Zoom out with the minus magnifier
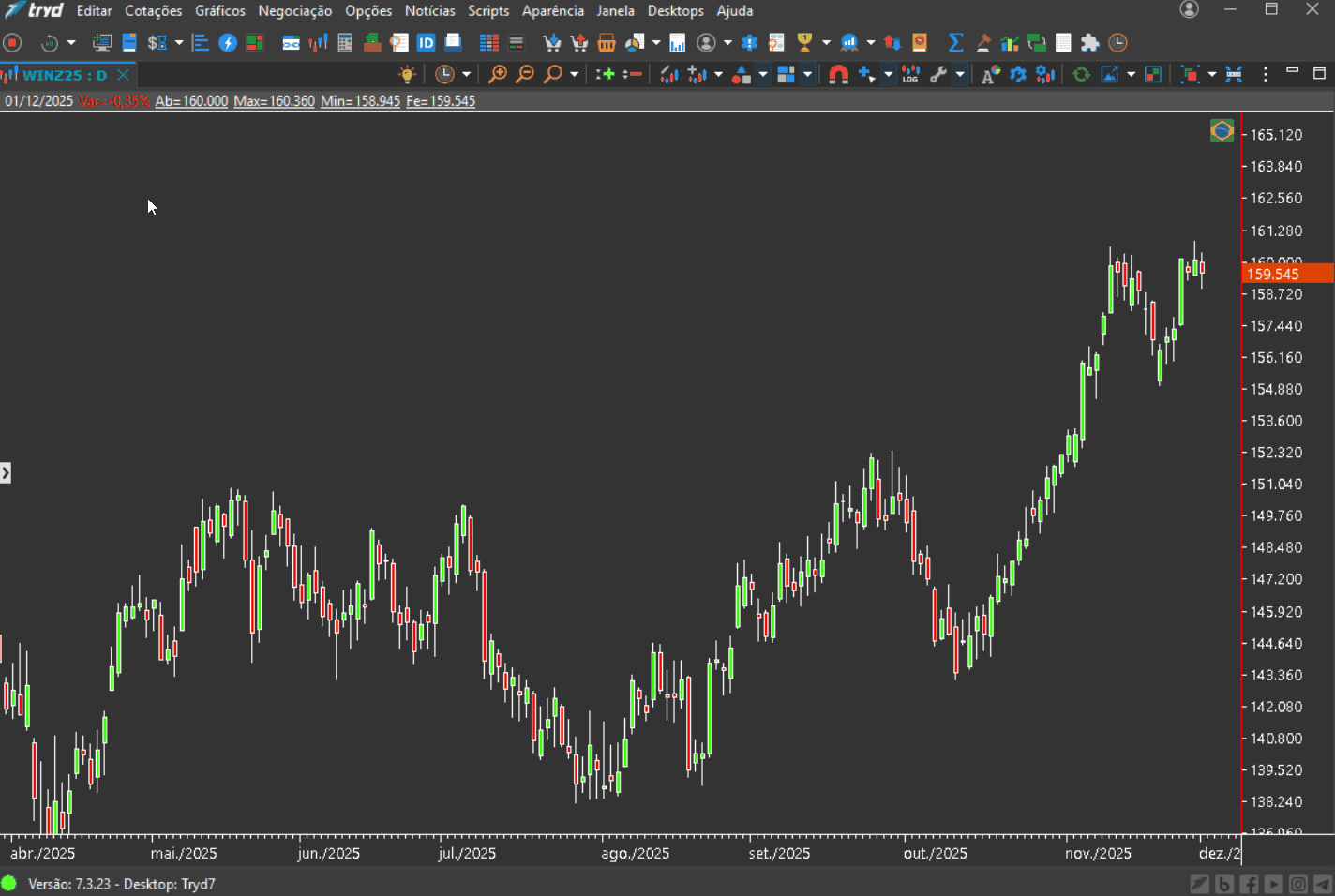The width and height of the screenshot is (1335, 896). 525,74
